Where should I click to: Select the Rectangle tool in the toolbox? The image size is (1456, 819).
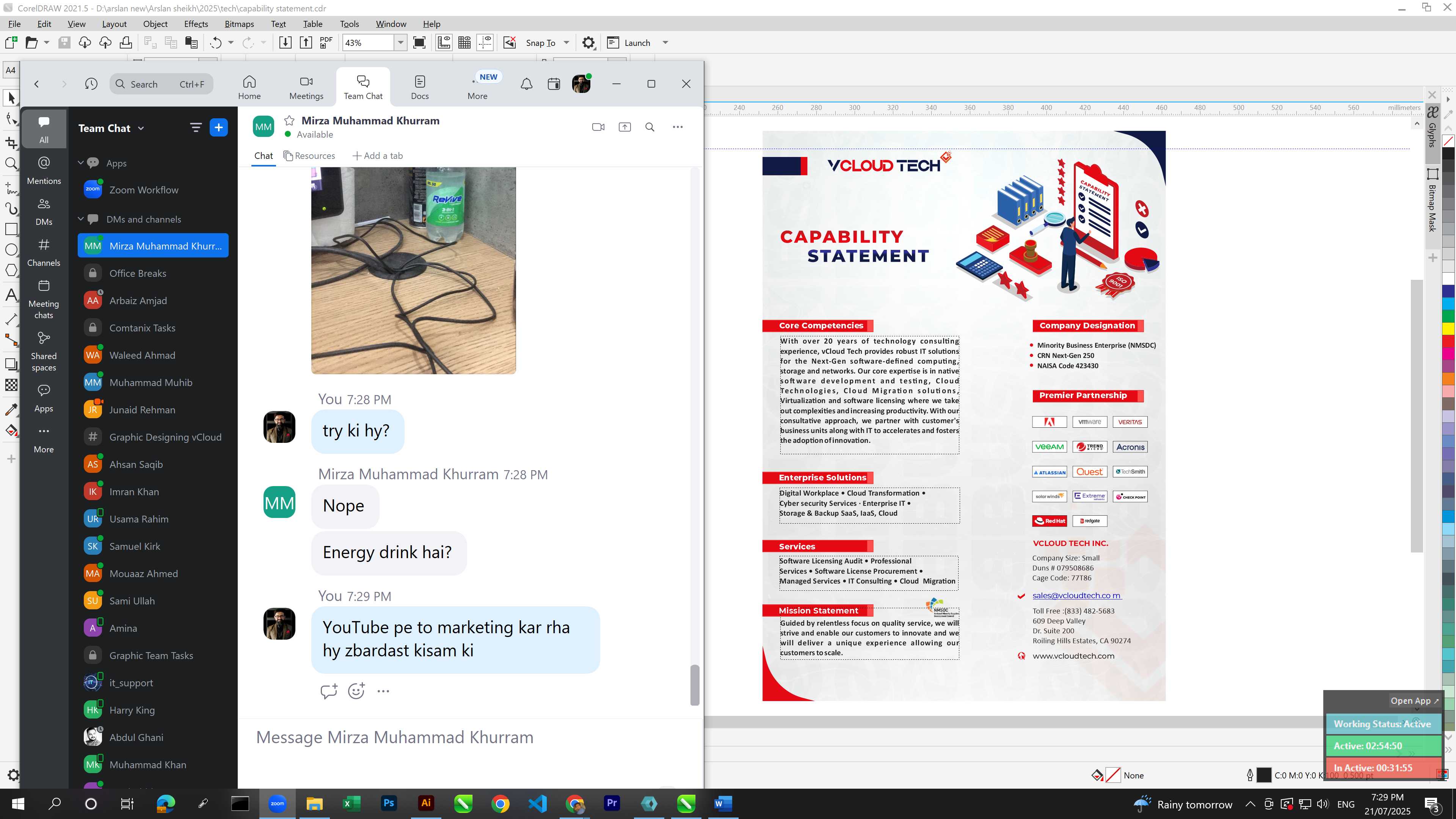coord(11,229)
